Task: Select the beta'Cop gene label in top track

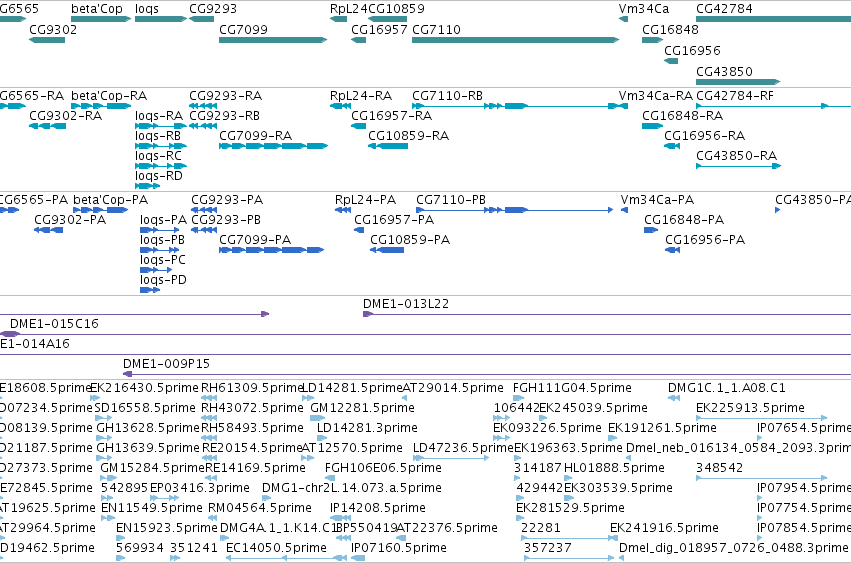Action: pyautogui.click(x=97, y=9)
